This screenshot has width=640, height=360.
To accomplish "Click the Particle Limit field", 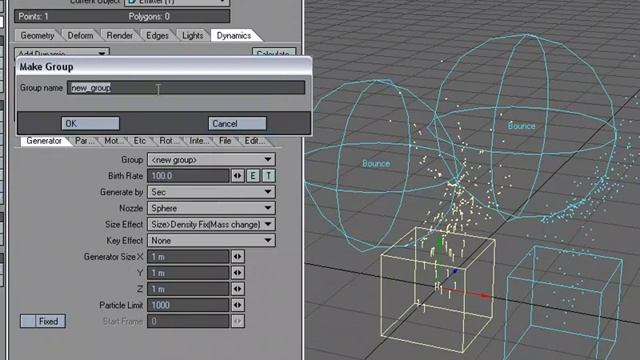I will (x=188, y=305).
